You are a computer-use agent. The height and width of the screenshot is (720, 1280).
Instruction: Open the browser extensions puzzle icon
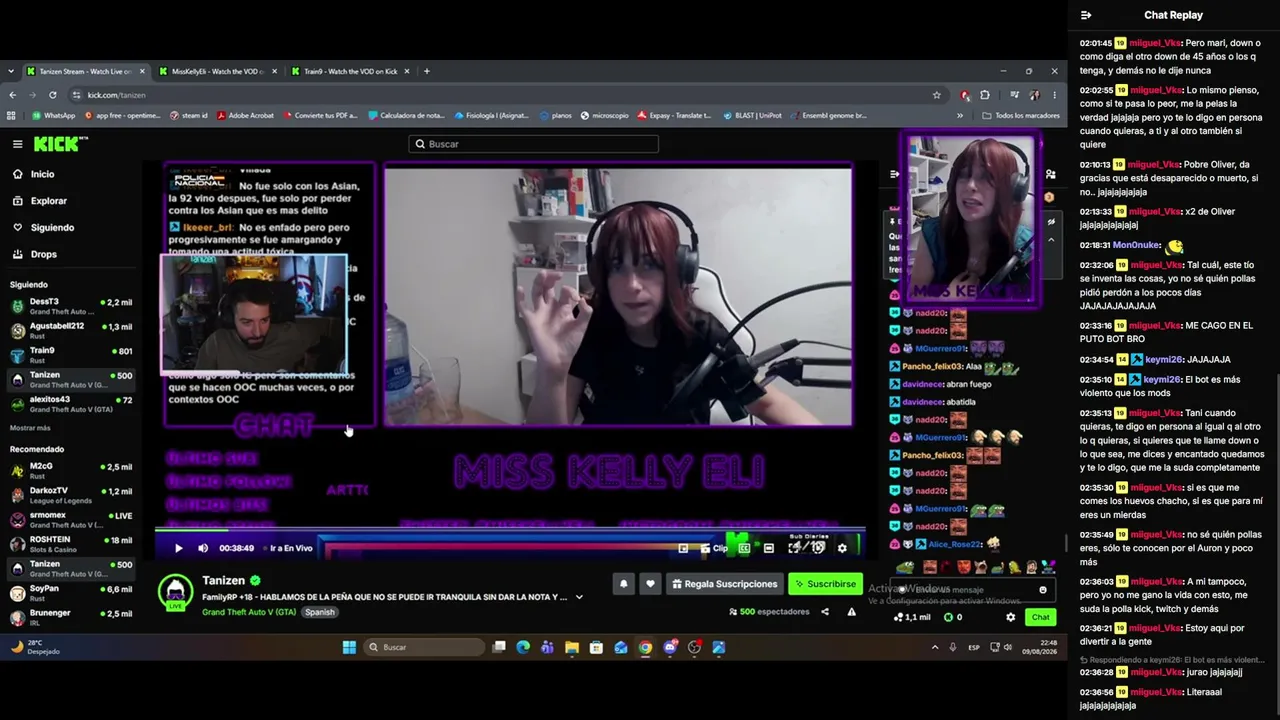tap(985, 95)
